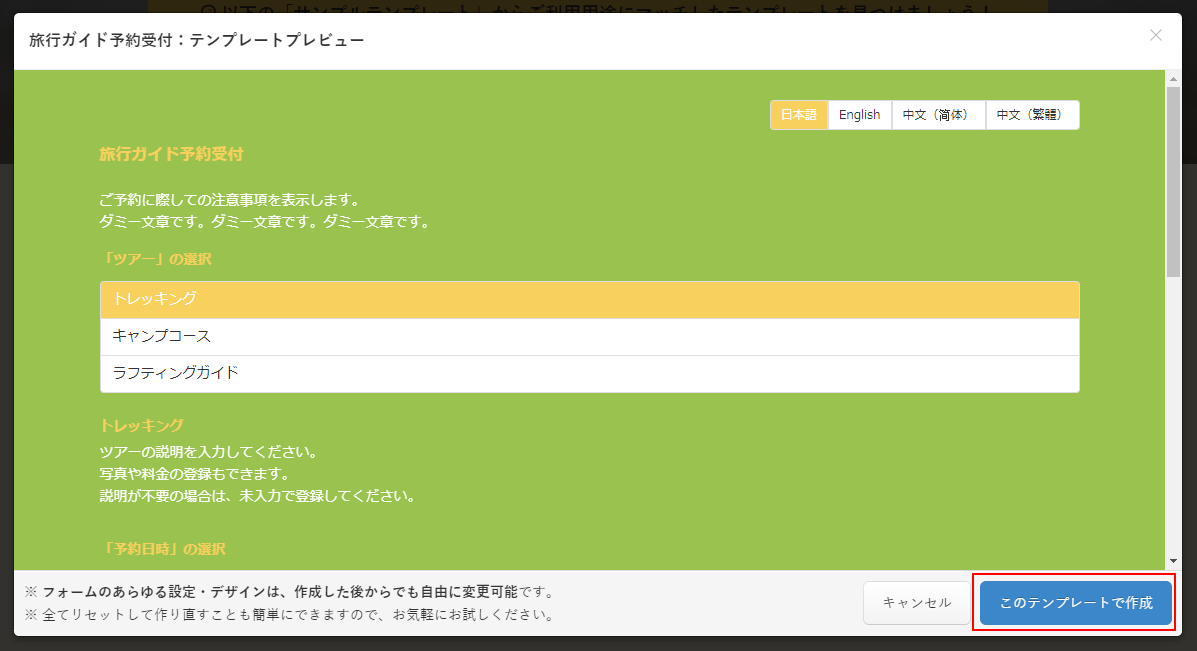The height and width of the screenshot is (651, 1197).
Task: Select トレッキング in the tour list
Action: point(590,299)
